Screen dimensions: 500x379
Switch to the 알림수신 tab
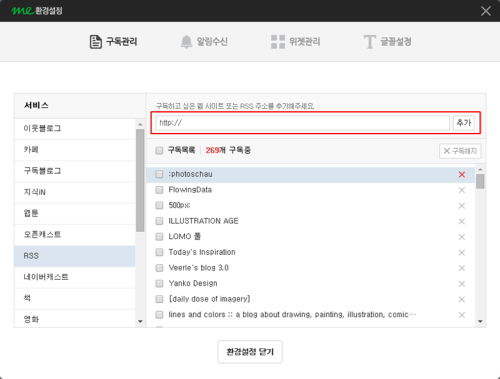(204, 42)
